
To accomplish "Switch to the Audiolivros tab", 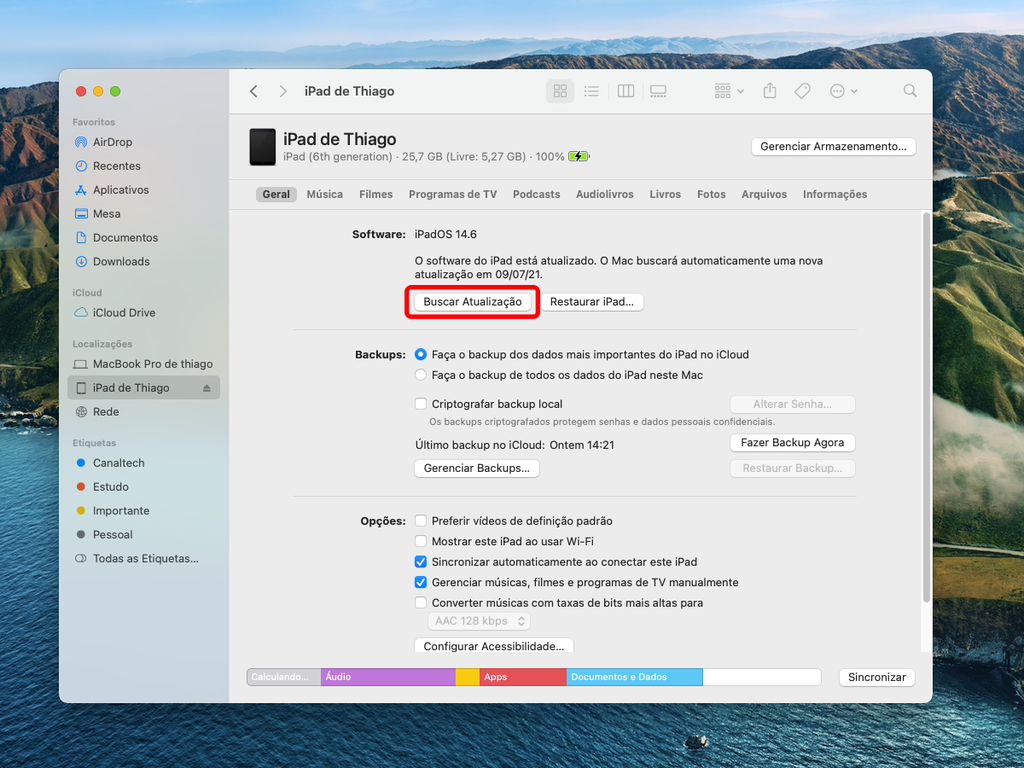I will (605, 194).
